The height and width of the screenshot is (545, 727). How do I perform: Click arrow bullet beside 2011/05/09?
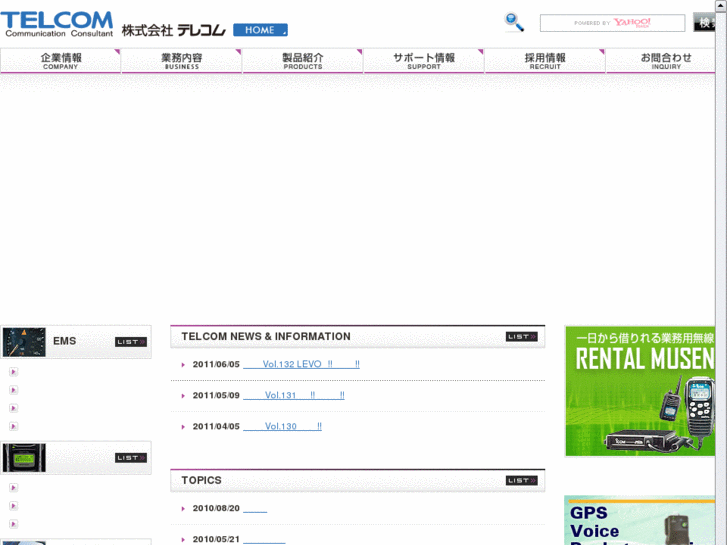183,396
